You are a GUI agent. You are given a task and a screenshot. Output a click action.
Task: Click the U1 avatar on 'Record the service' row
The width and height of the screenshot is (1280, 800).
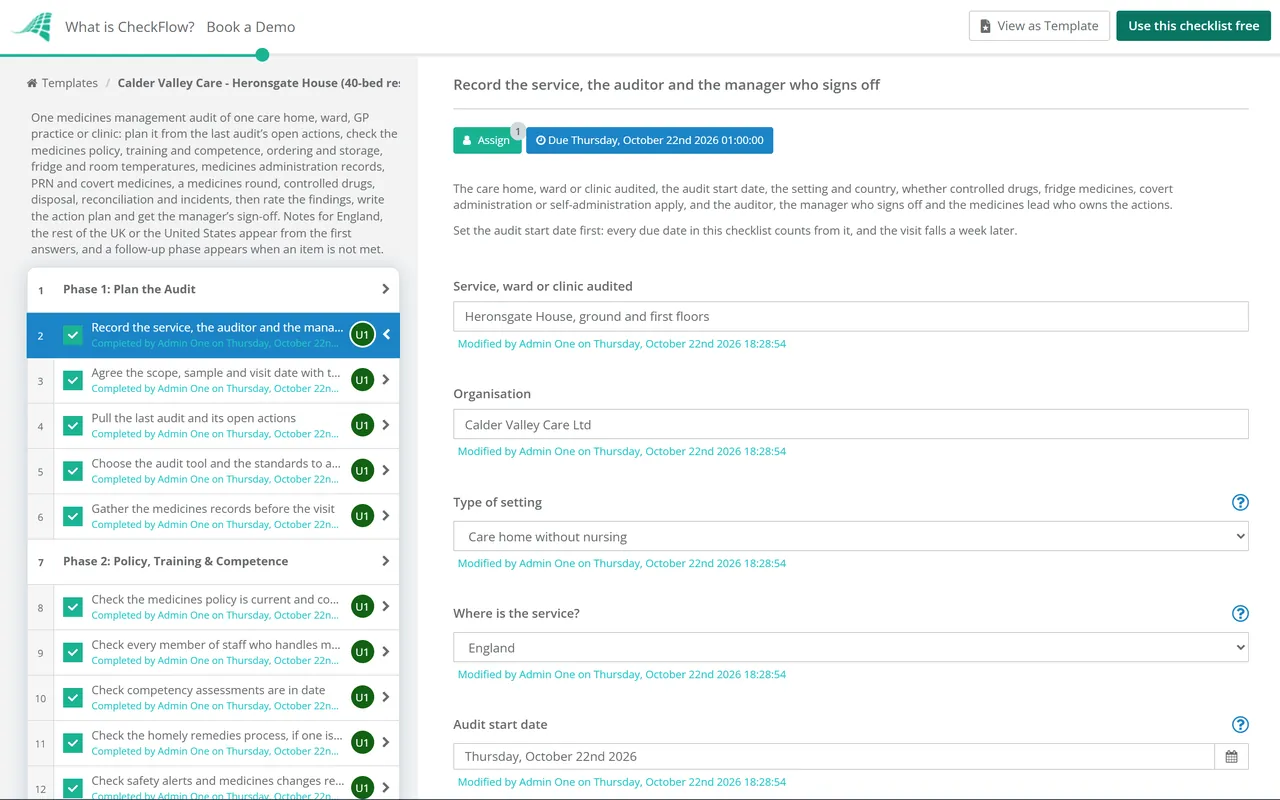pyautogui.click(x=362, y=335)
